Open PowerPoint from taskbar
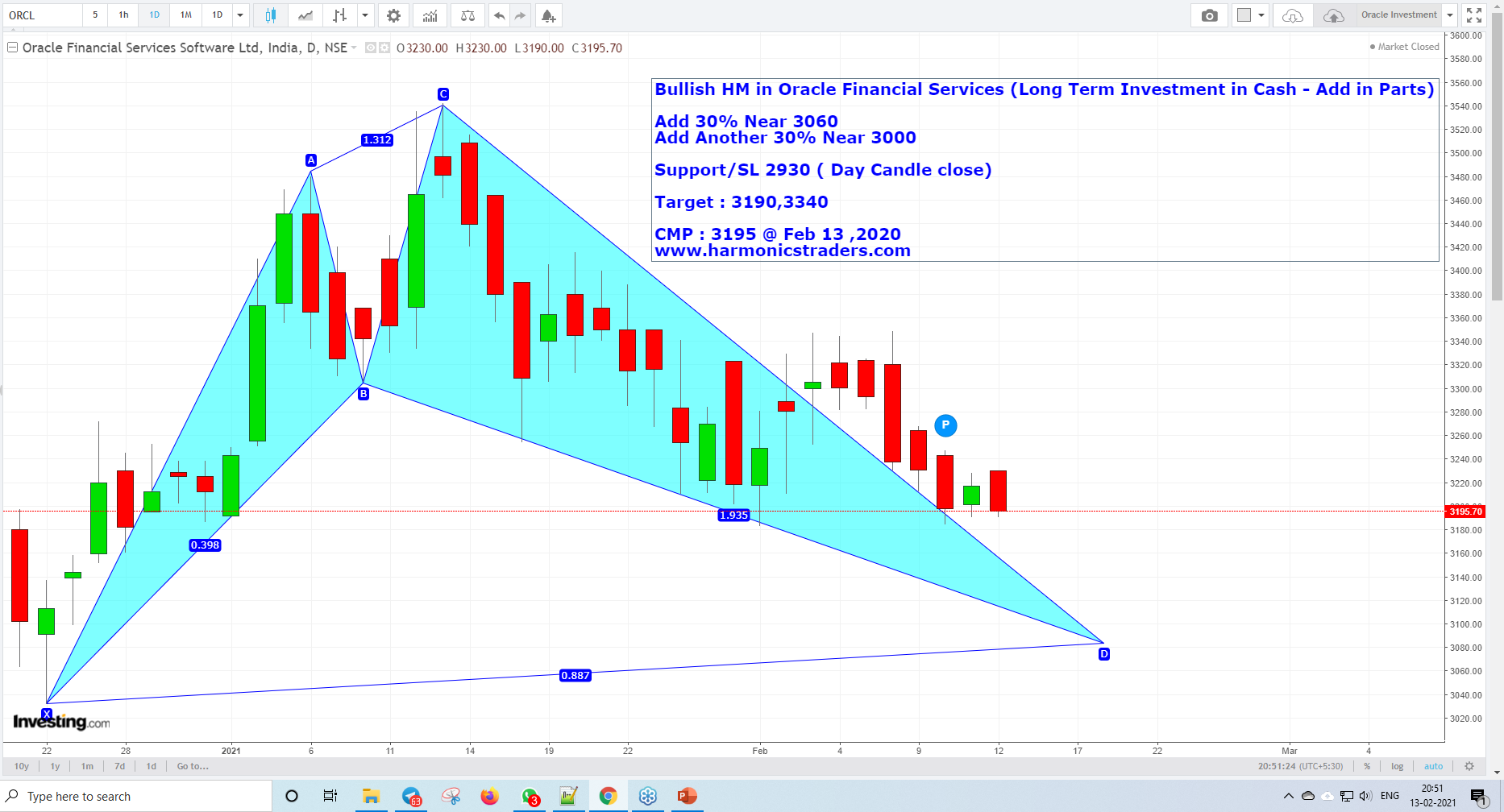1504x812 pixels. [x=687, y=796]
